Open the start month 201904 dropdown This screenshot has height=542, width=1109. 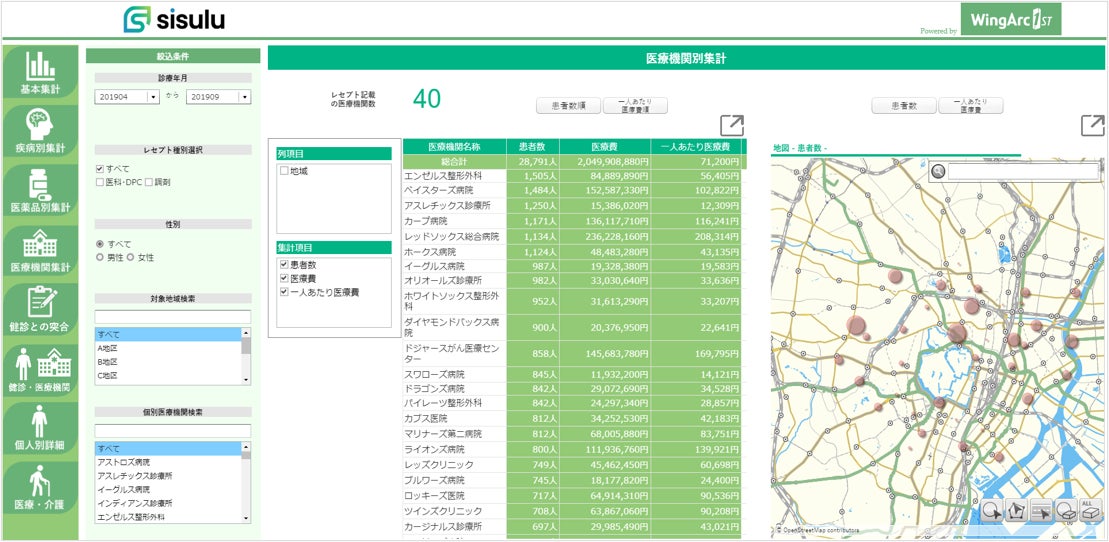point(153,97)
